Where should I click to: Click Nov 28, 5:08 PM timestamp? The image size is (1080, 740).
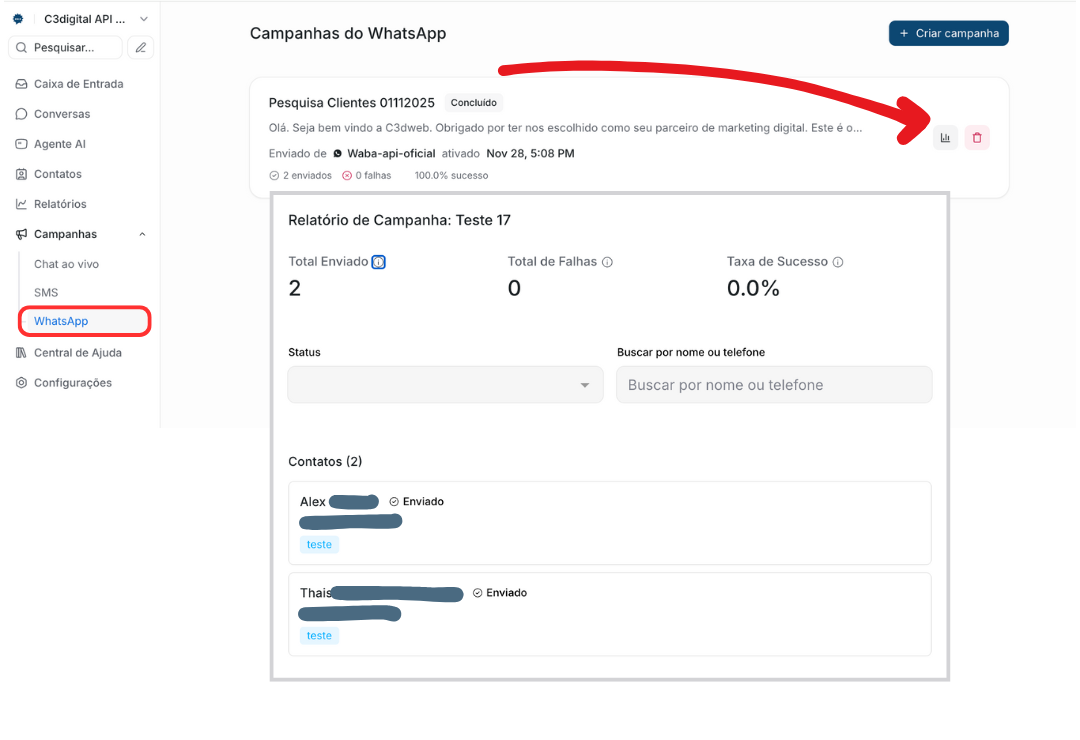coord(530,154)
